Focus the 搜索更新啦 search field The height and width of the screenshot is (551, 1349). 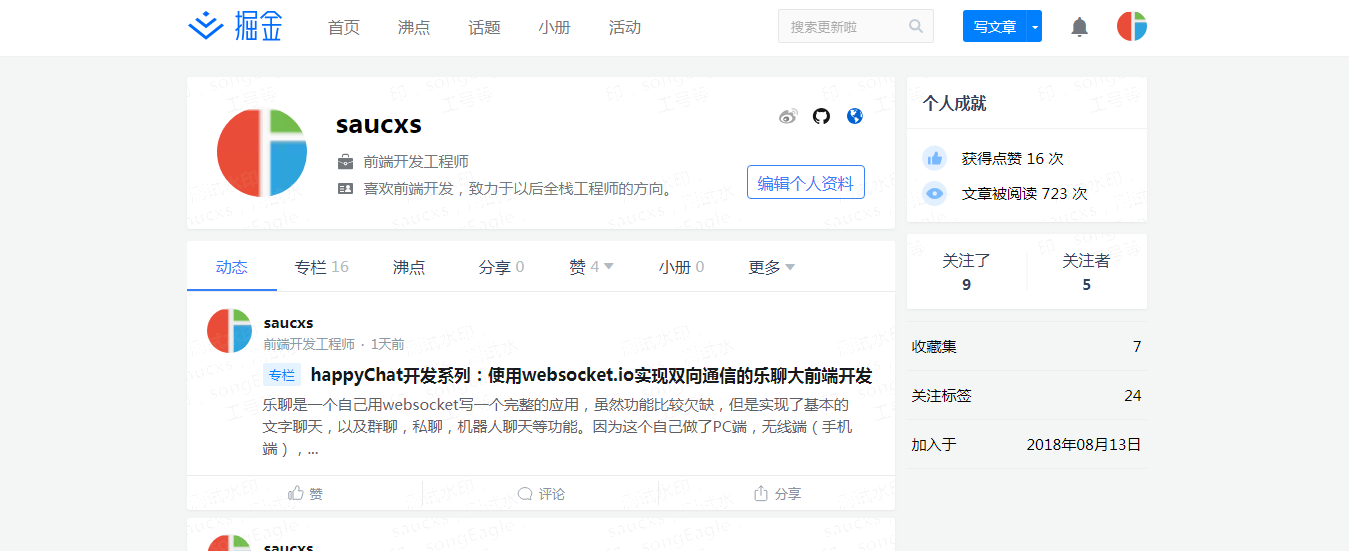click(842, 26)
